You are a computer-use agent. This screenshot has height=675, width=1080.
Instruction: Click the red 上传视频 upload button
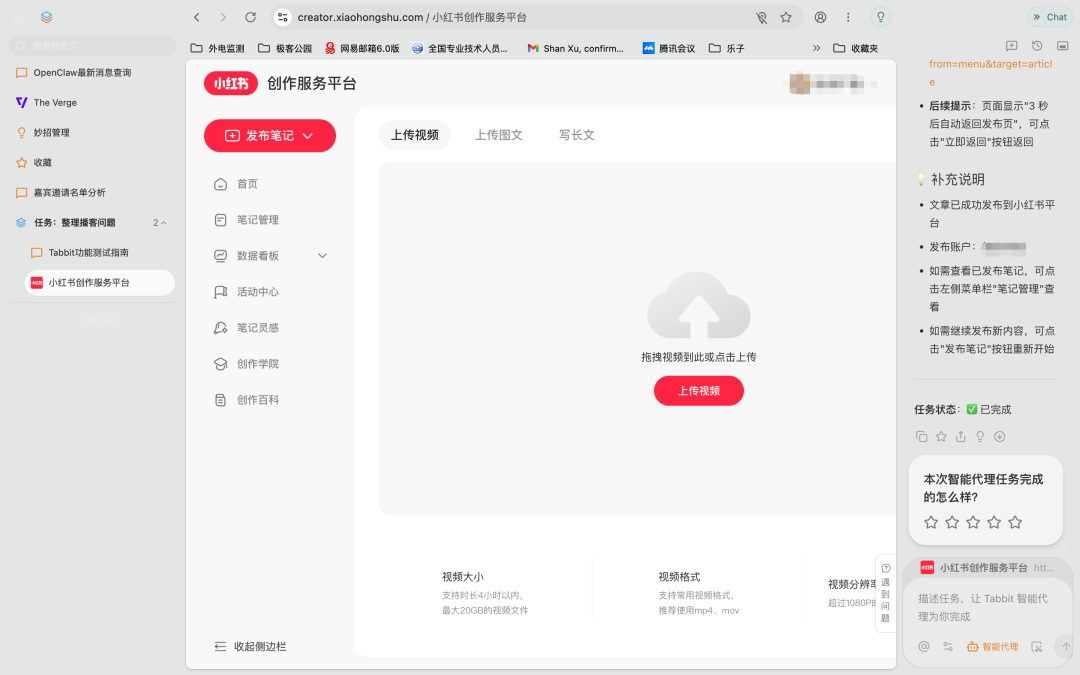pyautogui.click(x=698, y=391)
